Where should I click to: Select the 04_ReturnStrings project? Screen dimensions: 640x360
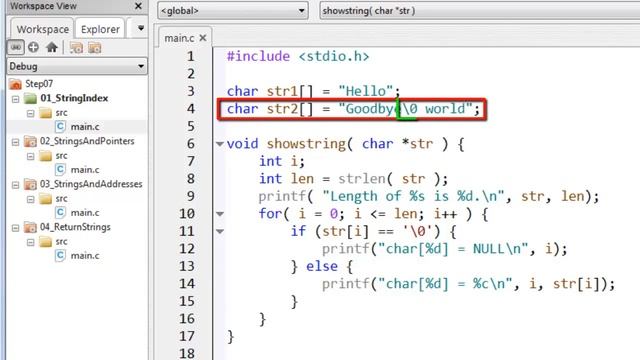(x=75, y=227)
